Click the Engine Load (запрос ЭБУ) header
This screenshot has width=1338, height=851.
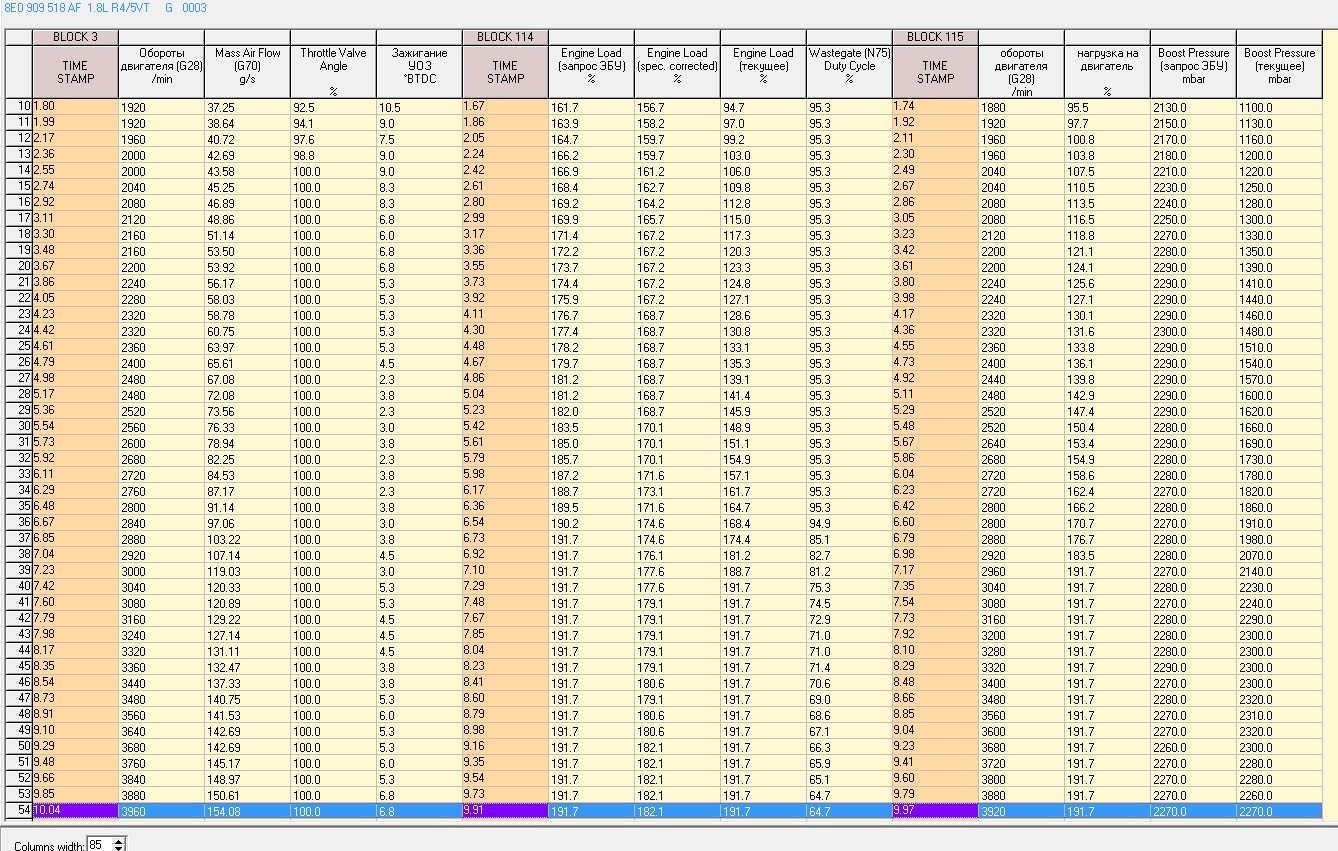[x=591, y=71]
